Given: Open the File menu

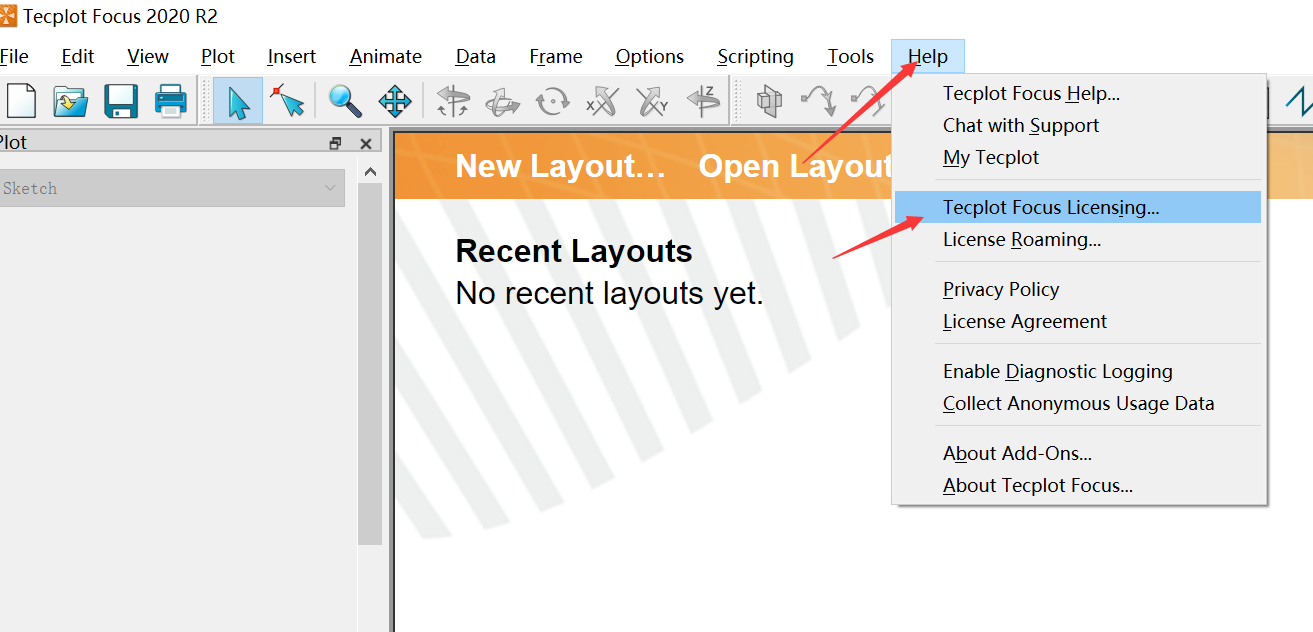Looking at the screenshot, I should click(14, 57).
